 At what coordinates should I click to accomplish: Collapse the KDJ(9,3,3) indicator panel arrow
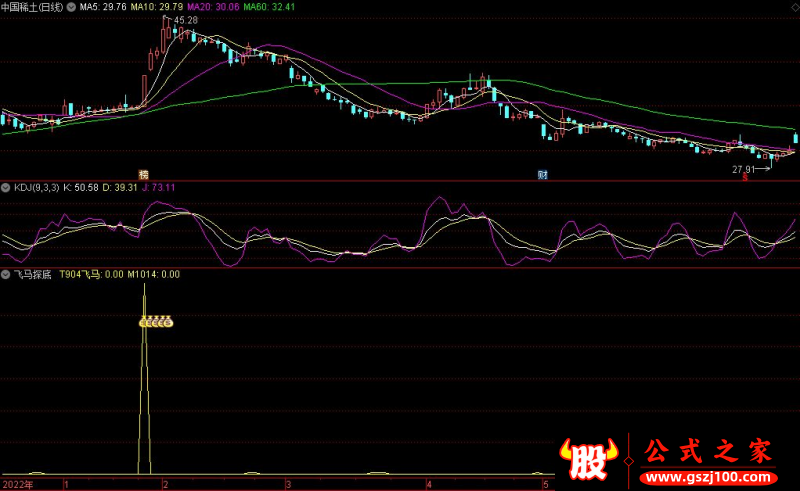(x=6, y=187)
